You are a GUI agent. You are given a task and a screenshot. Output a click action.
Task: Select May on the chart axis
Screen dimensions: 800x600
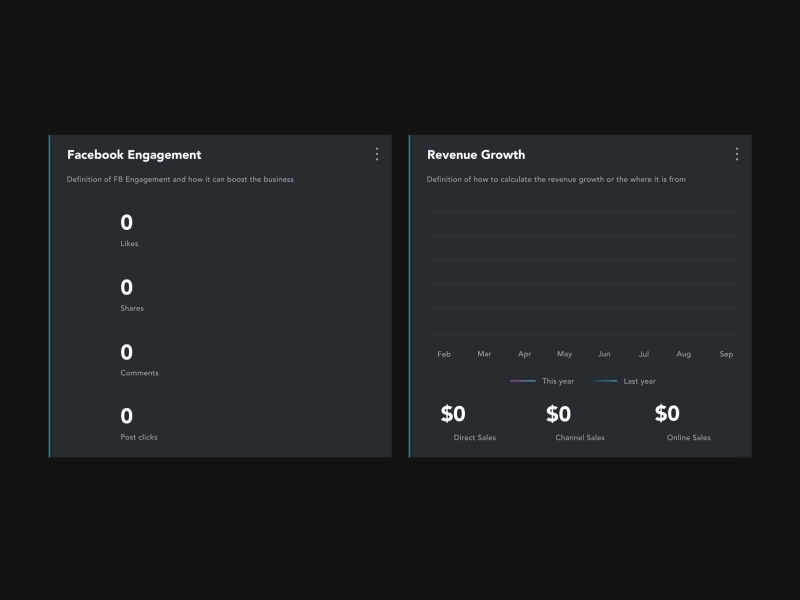565,354
